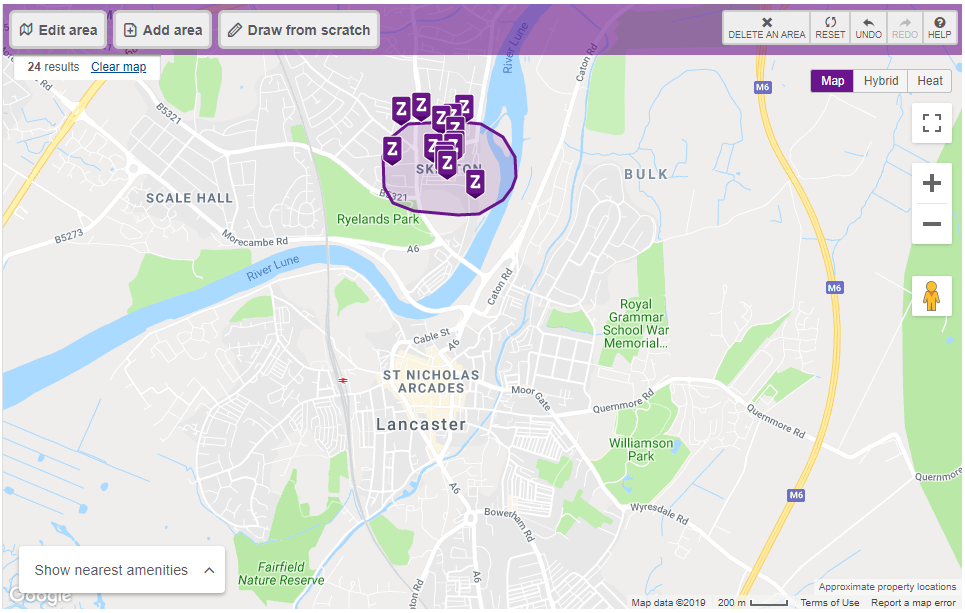Switch map to Heat view

point(929,81)
